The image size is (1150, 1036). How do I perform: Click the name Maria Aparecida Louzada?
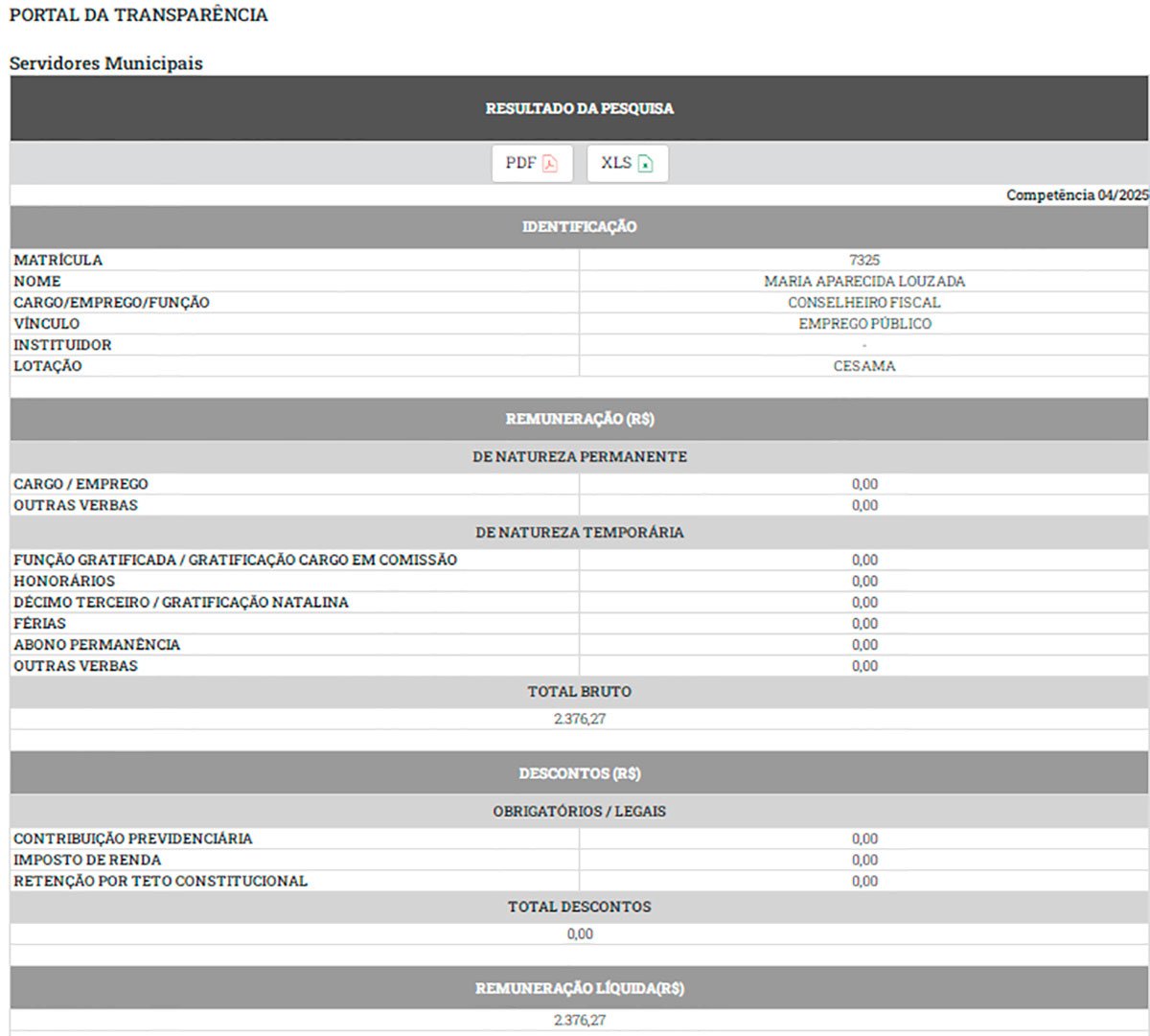[864, 281]
